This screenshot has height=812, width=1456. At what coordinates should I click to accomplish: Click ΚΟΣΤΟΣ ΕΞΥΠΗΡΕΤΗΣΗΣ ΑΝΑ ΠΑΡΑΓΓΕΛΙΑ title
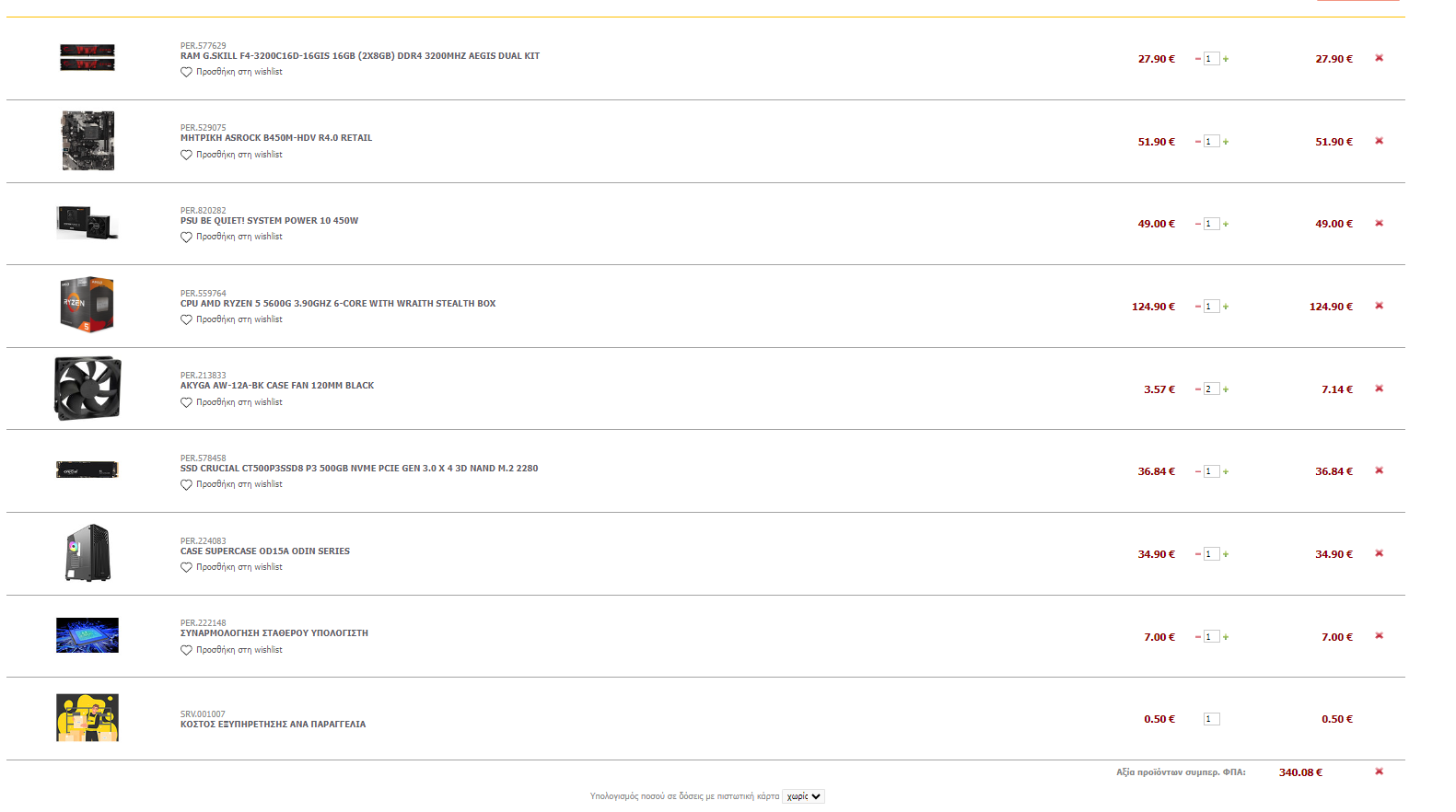coord(273,725)
